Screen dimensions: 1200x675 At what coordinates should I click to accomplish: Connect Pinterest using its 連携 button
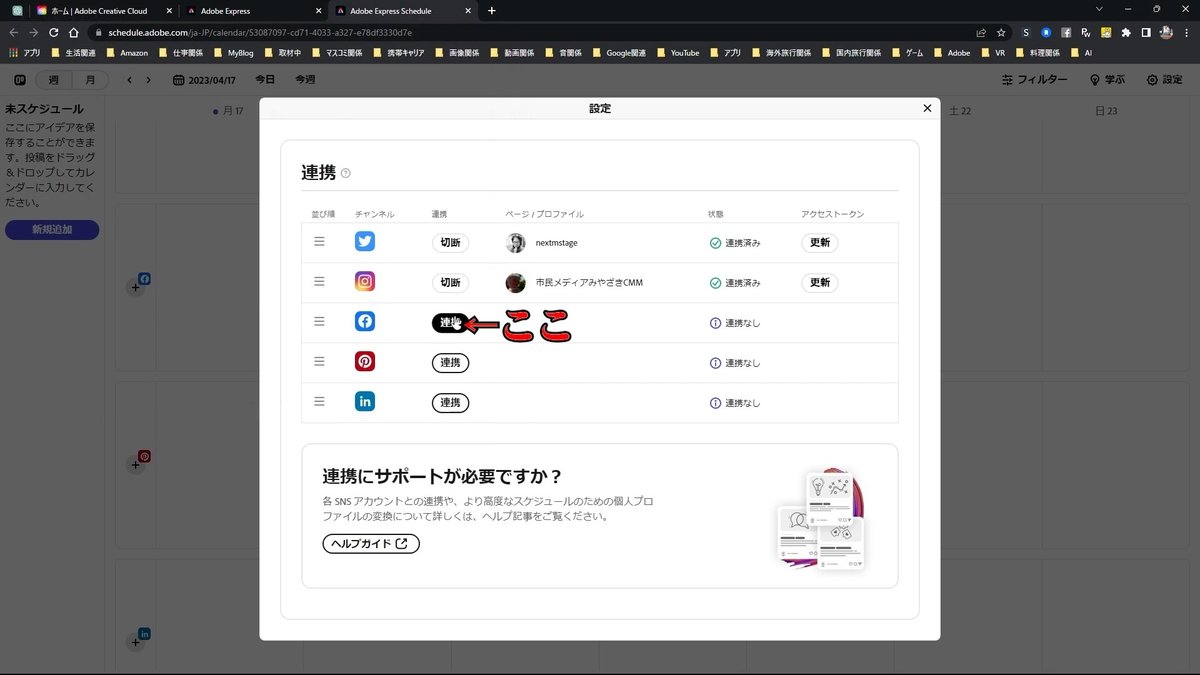pos(450,363)
